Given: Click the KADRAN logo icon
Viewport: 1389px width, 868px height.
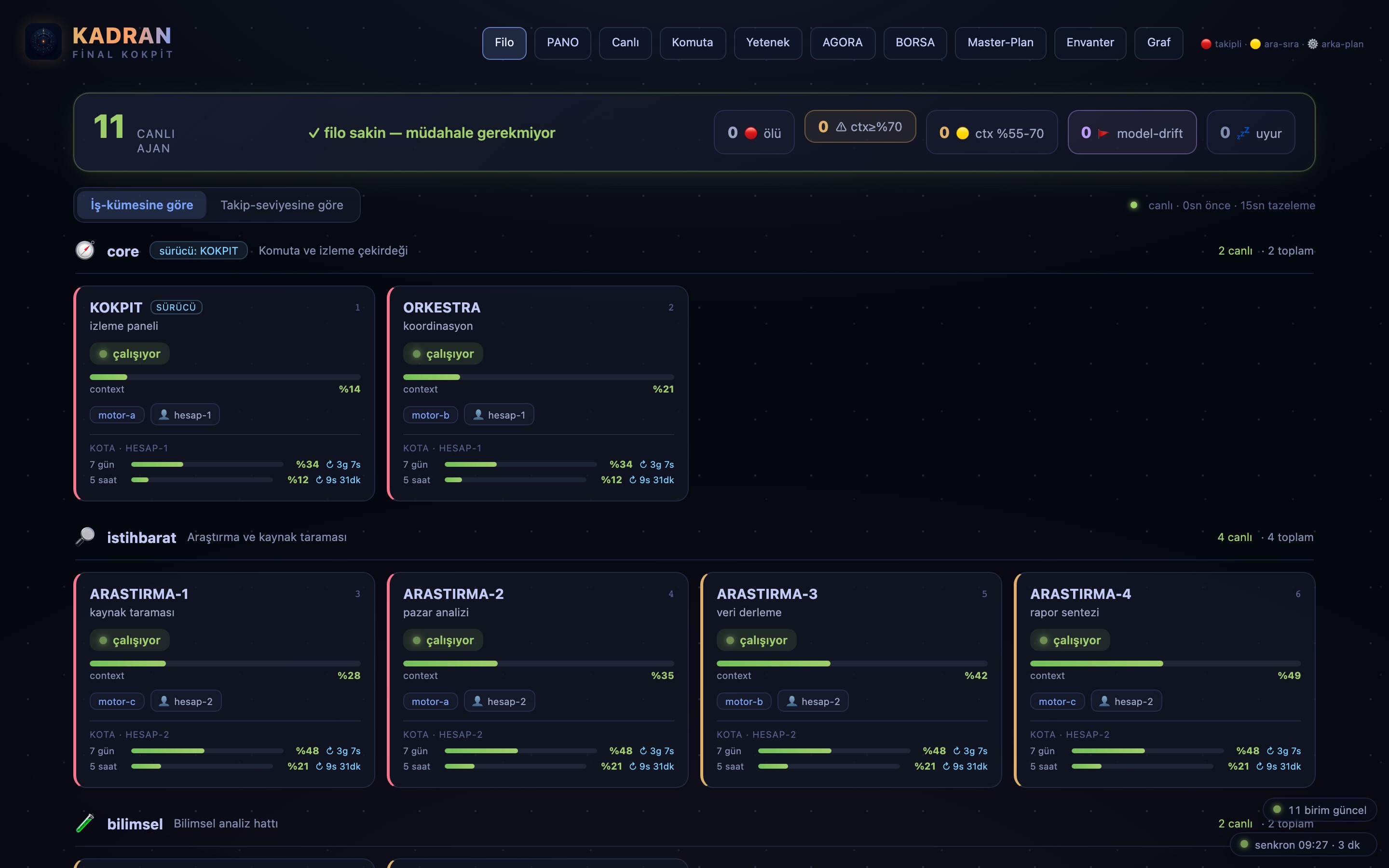Looking at the screenshot, I should (43, 41).
